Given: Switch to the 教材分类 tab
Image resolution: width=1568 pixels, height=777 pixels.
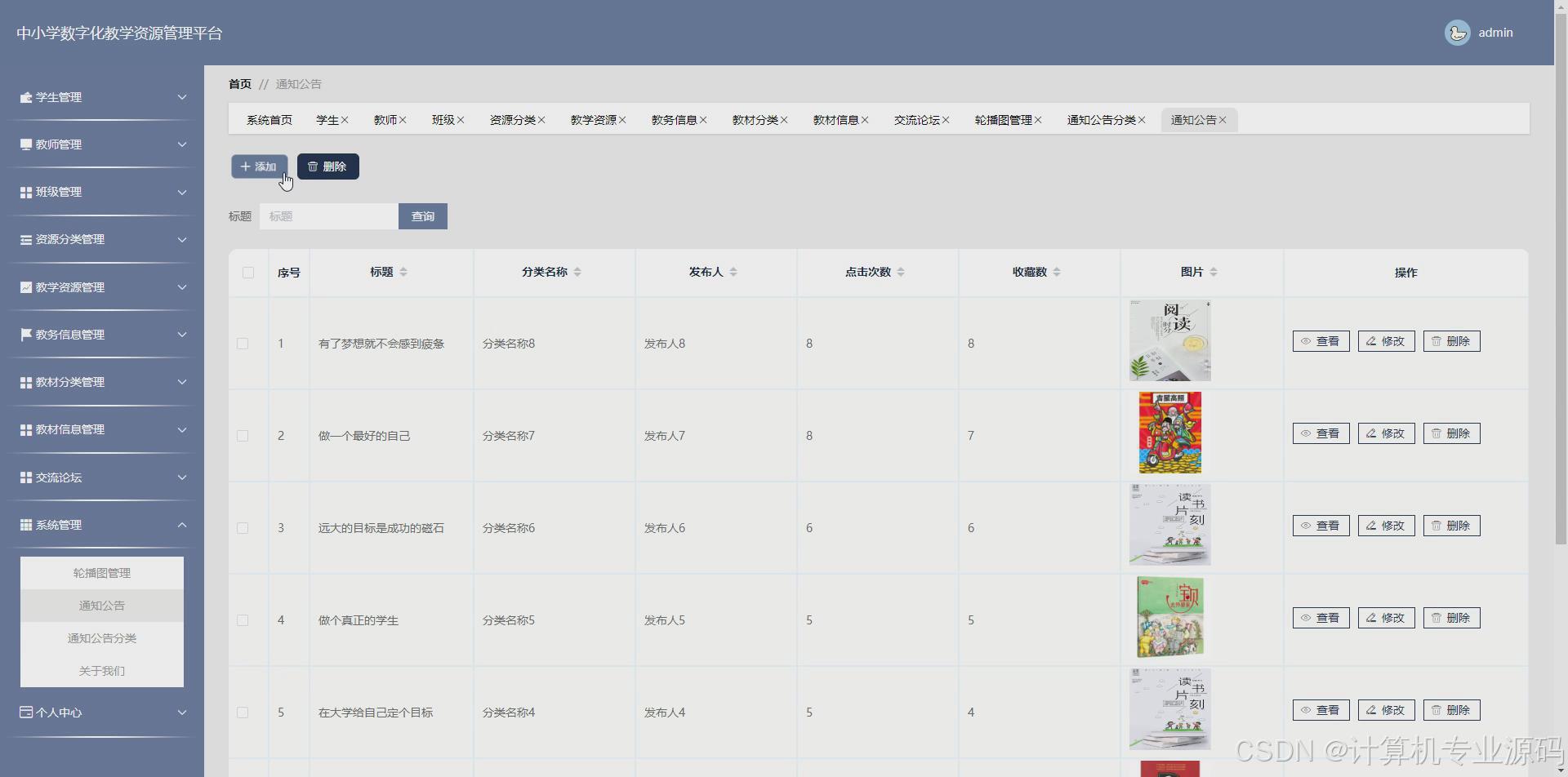Looking at the screenshot, I should point(755,120).
